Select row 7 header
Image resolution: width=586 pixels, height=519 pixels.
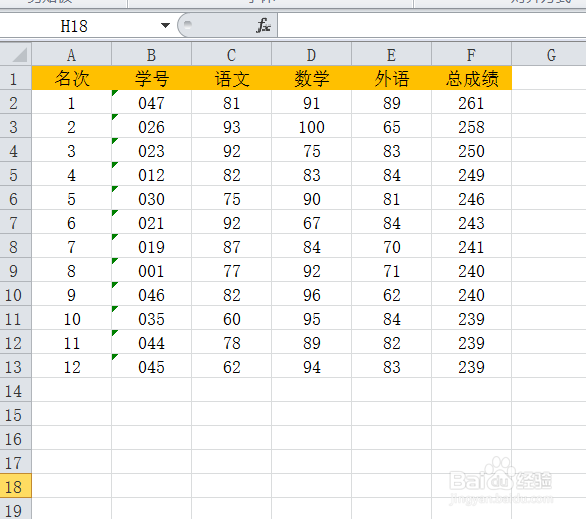pos(16,222)
